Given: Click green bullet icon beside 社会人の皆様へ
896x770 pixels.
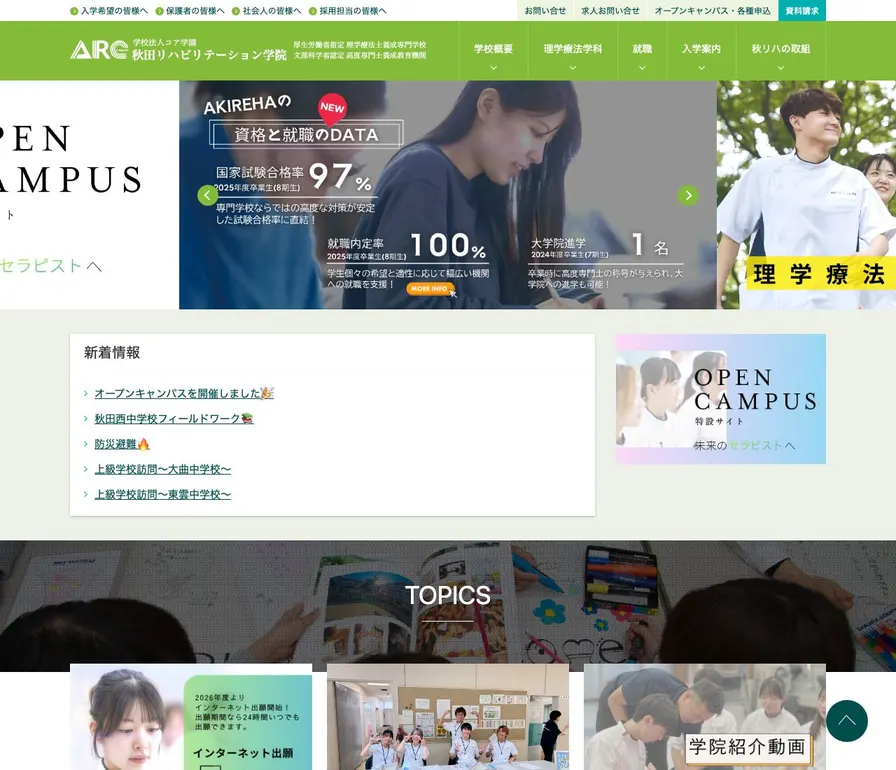Looking at the screenshot, I should [x=236, y=11].
